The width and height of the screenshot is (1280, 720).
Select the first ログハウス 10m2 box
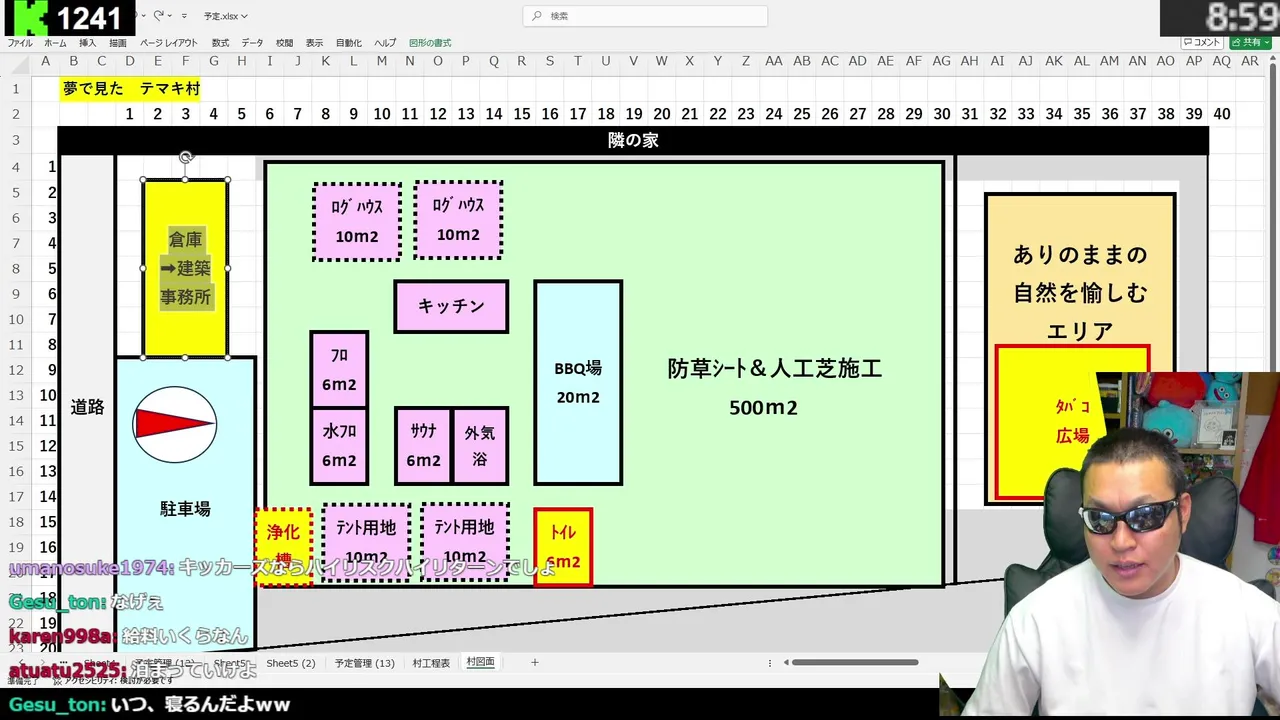[357, 222]
